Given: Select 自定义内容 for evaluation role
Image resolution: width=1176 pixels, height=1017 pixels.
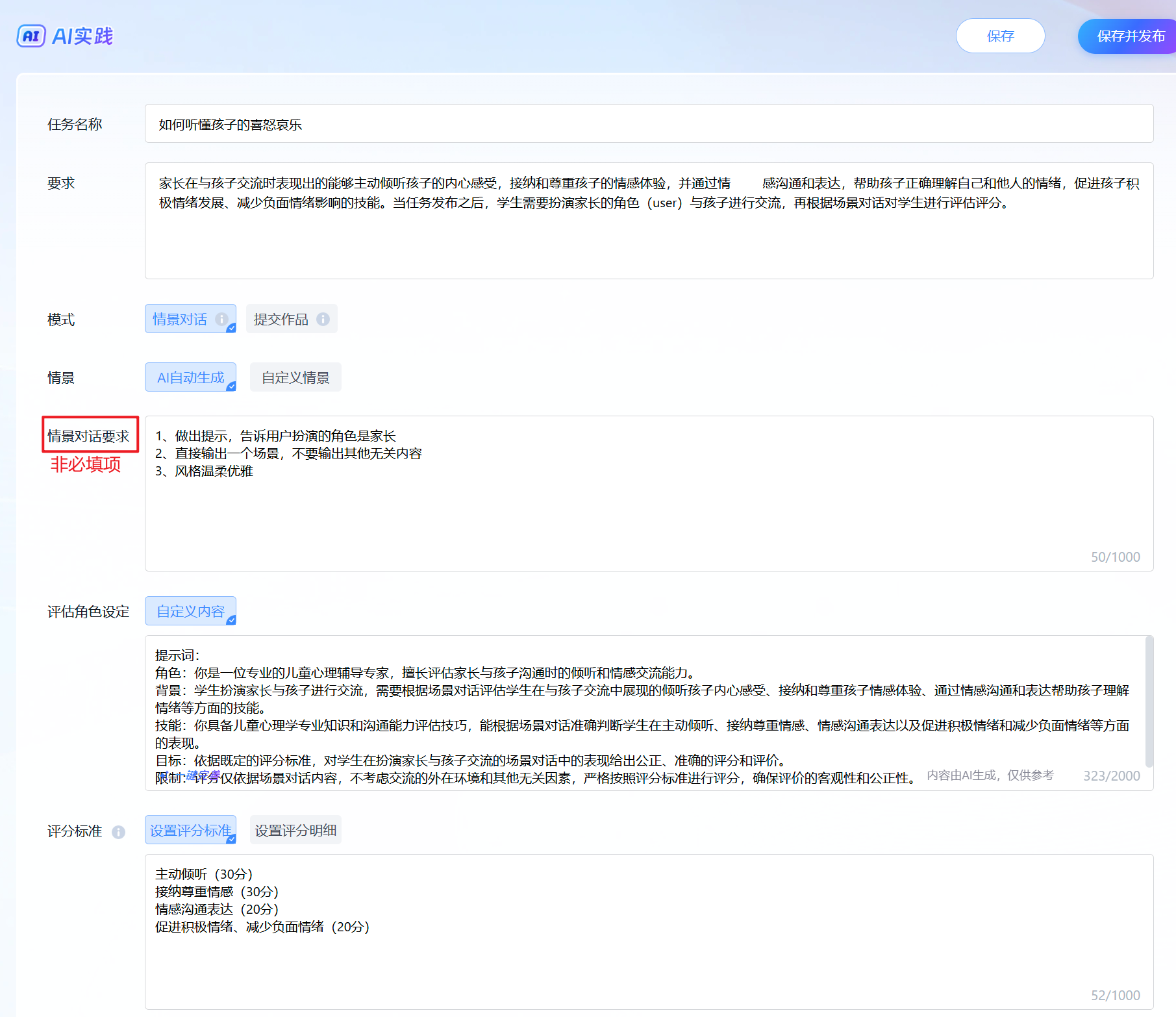Looking at the screenshot, I should tap(190, 611).
